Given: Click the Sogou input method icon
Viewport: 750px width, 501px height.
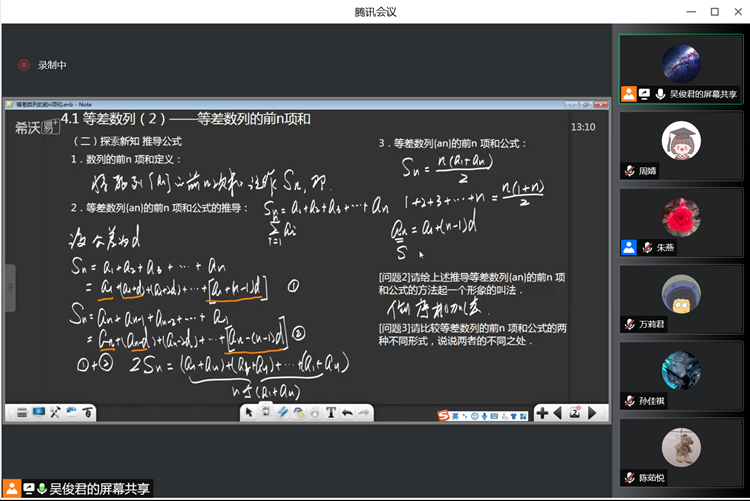Looking at the screenshot, I should tap(442, 414).
